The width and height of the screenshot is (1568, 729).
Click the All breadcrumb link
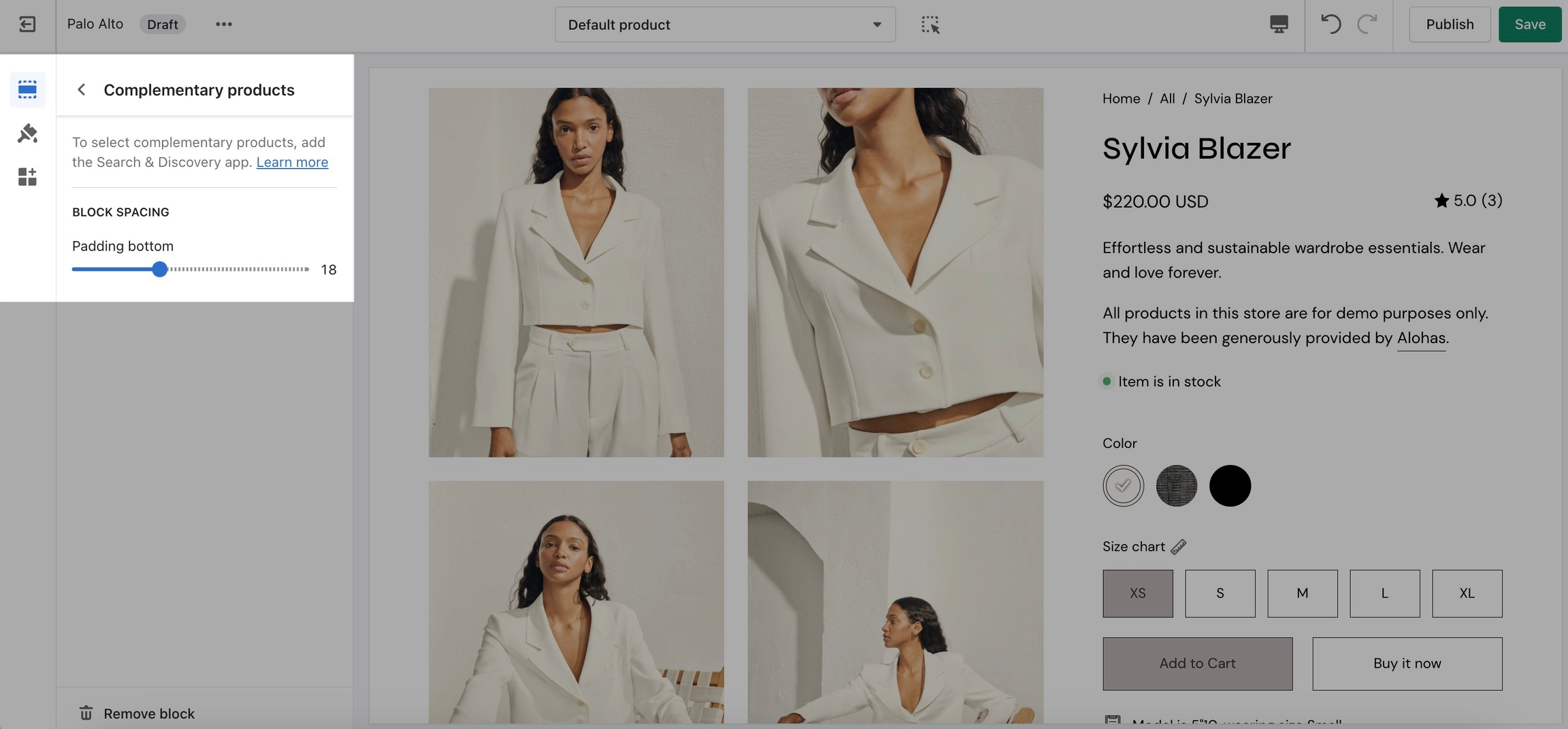point(1167,99)
